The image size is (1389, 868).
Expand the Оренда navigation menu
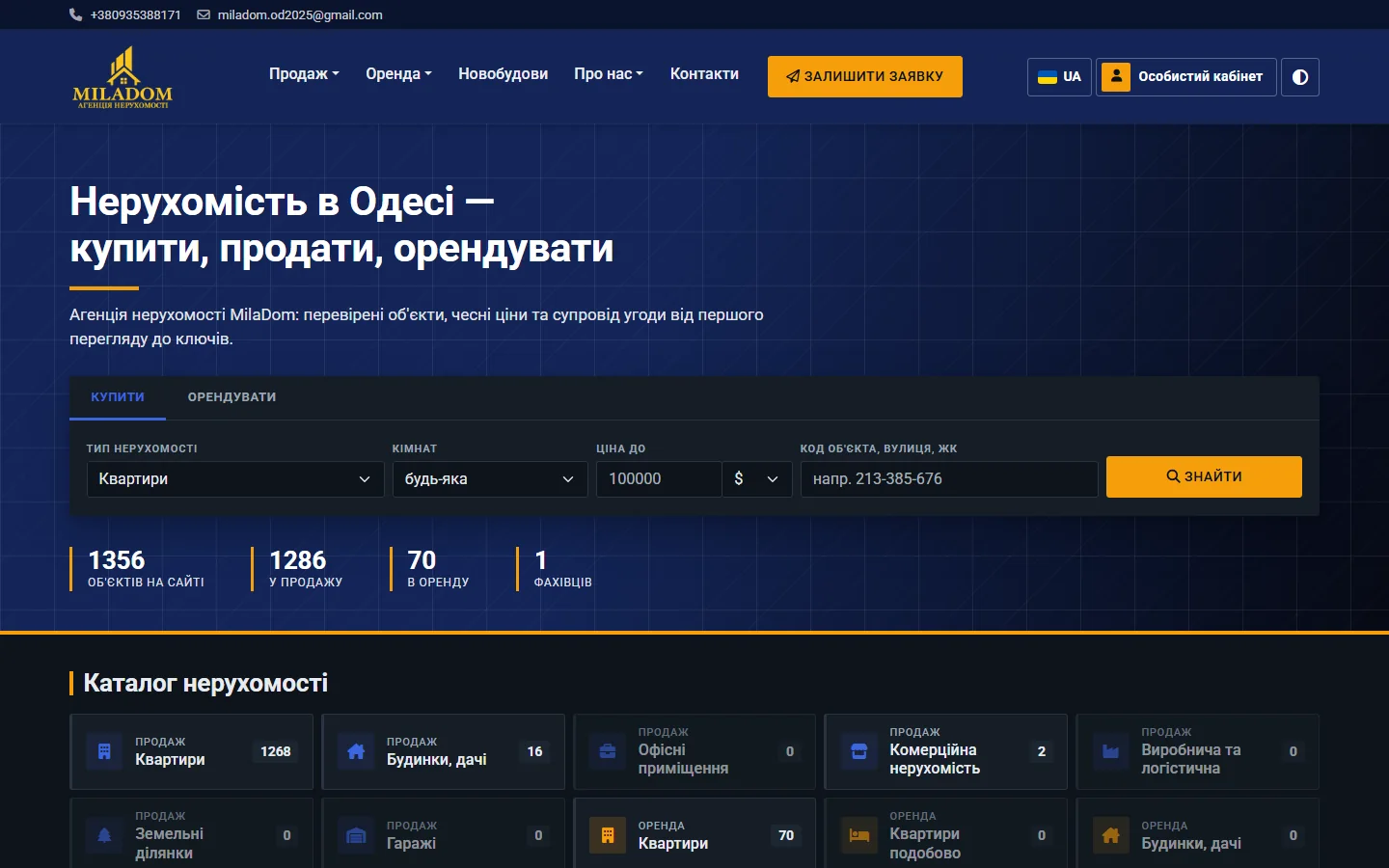tap(398, 74)
